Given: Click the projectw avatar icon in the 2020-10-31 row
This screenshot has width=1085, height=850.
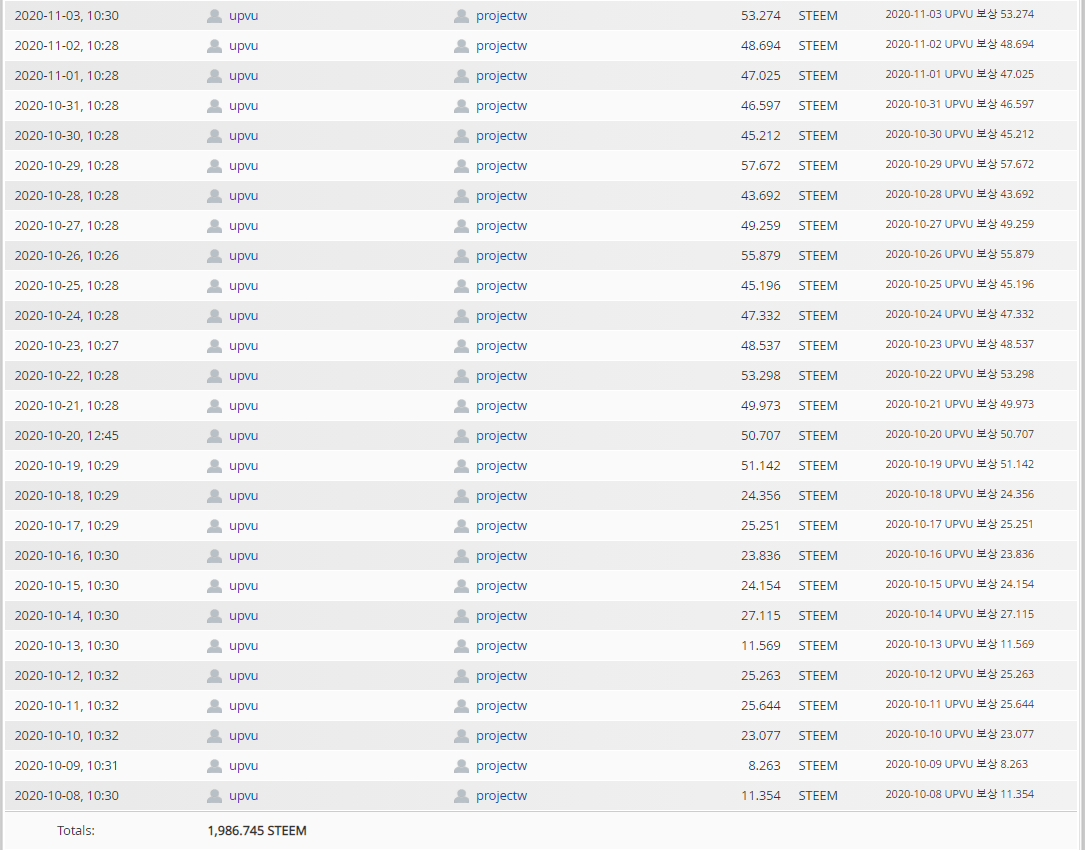Looking at the screenshot, I should [462, 106].
